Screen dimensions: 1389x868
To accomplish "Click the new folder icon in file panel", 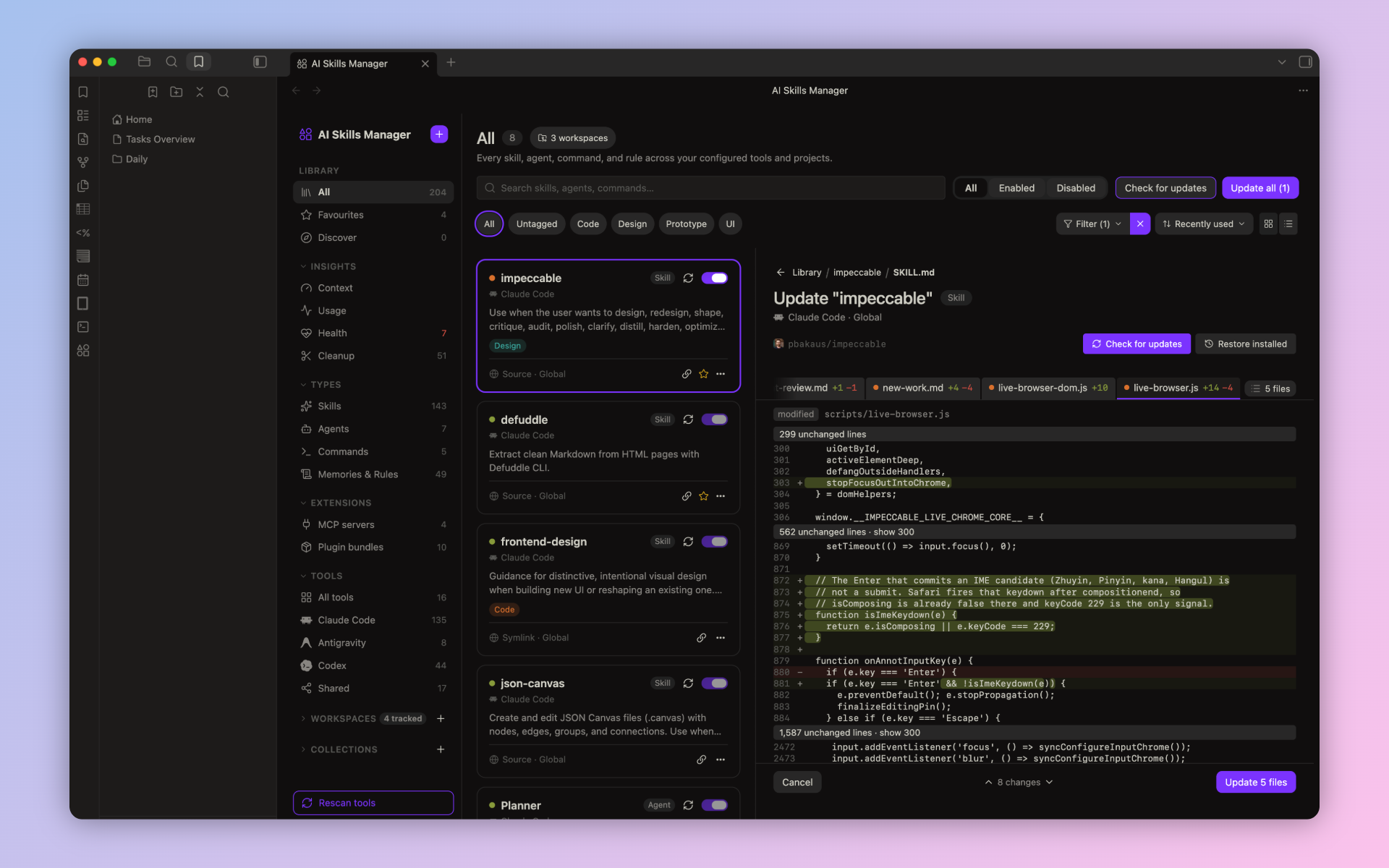I will click(176, 92).
